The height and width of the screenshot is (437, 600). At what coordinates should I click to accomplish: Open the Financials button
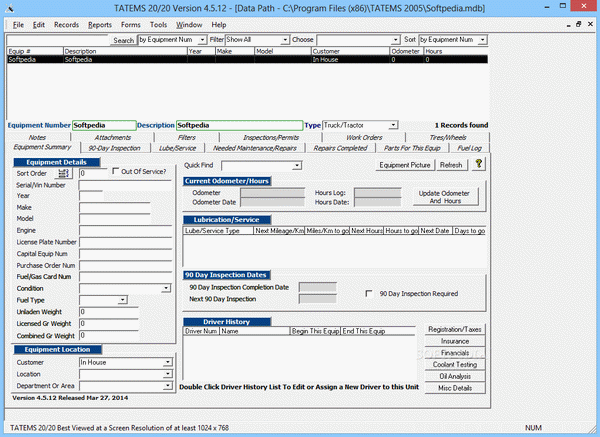tap(455, 353)
